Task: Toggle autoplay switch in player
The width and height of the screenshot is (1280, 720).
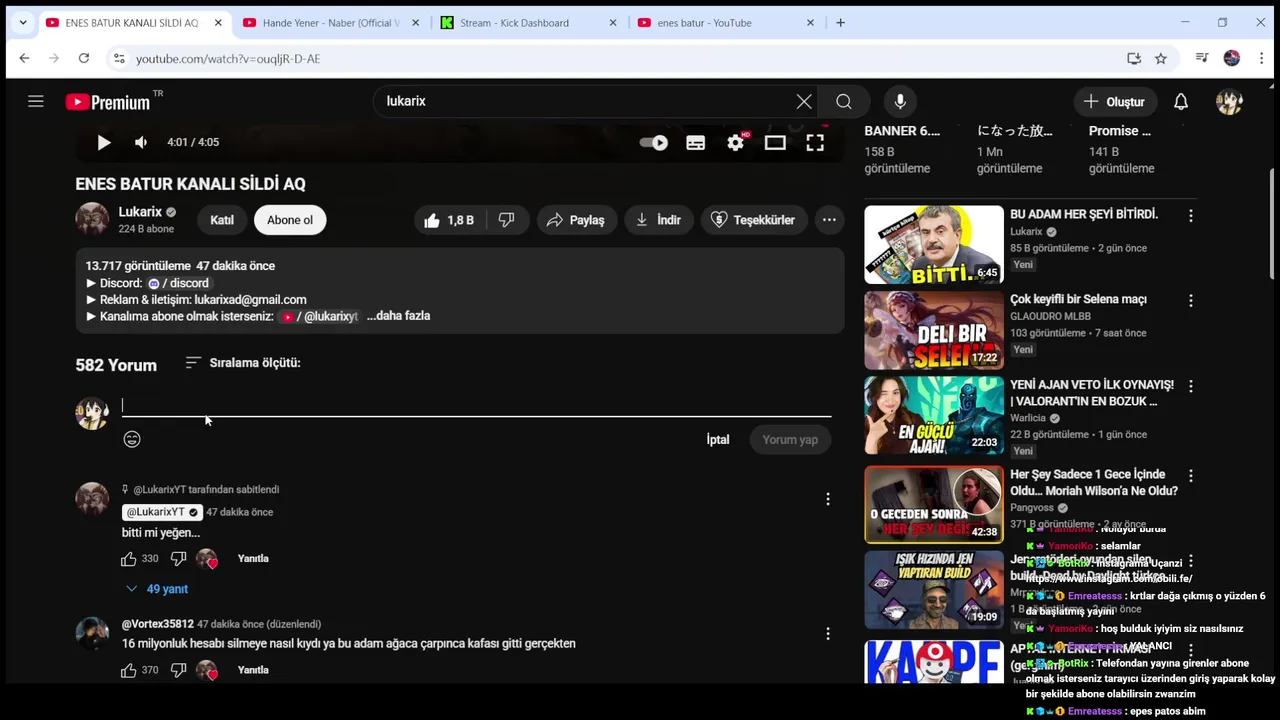Action: pos(654,142)
